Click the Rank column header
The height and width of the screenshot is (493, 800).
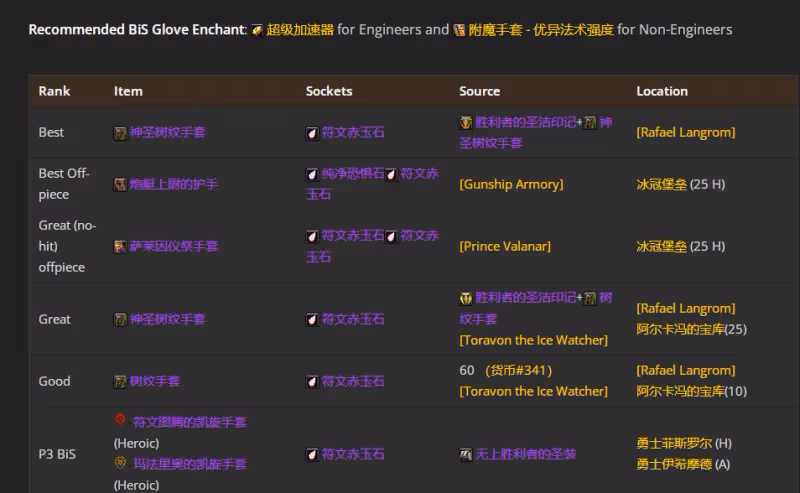[54, 91]
